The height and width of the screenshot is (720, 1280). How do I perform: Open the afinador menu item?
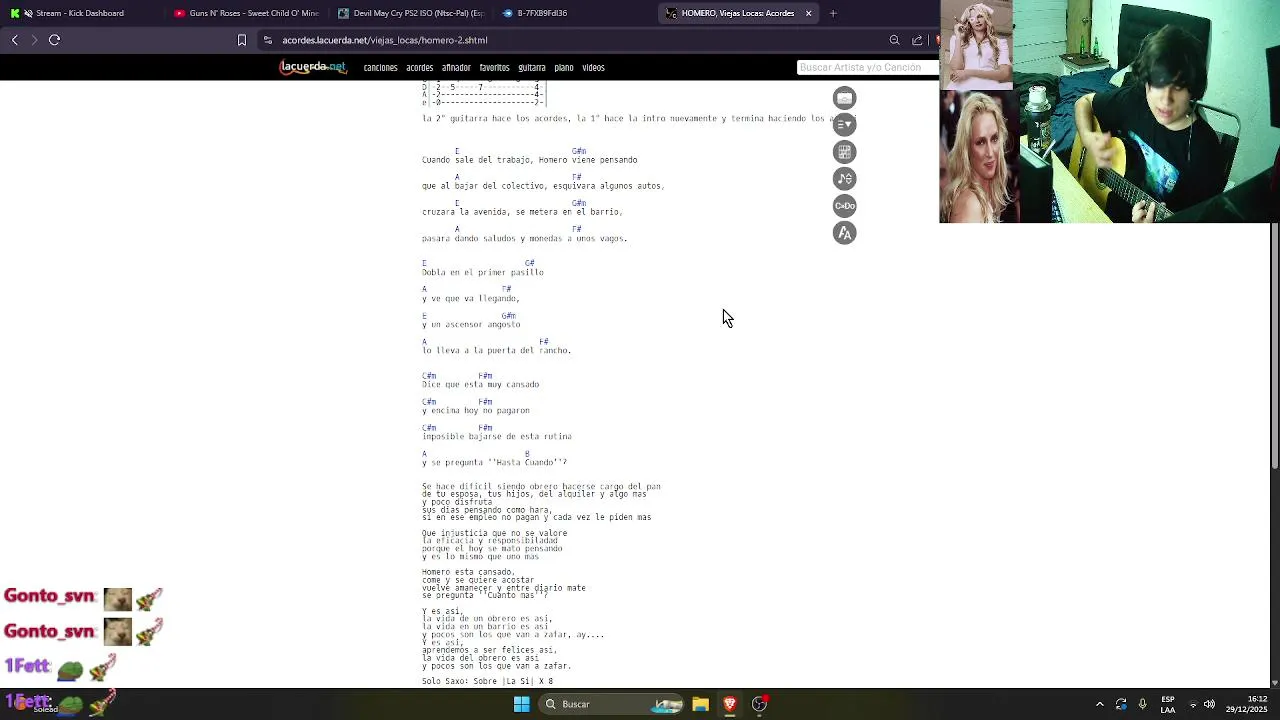pos(456,68)
